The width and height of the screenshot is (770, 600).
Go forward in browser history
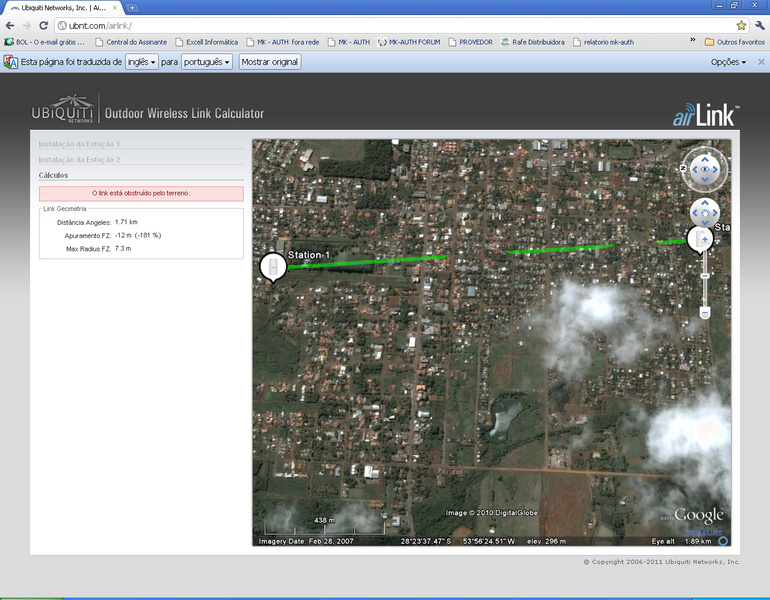(27, 26)
